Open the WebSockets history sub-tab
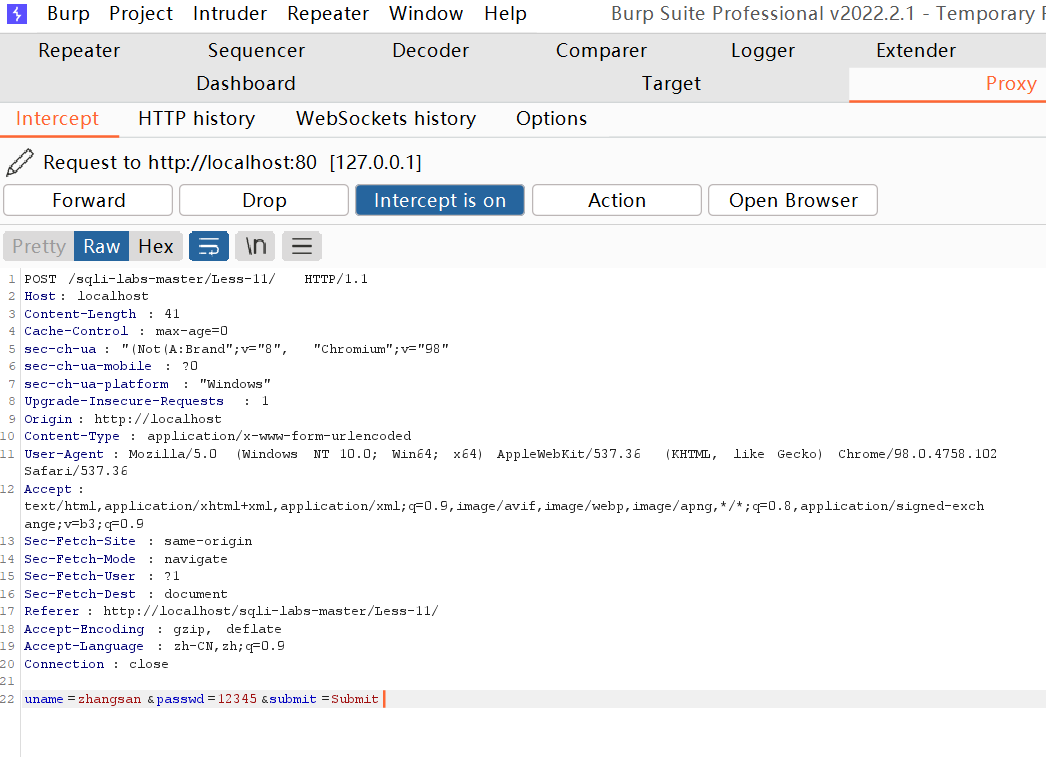Viewport: 1046px width, 757px height. [386, 119]
